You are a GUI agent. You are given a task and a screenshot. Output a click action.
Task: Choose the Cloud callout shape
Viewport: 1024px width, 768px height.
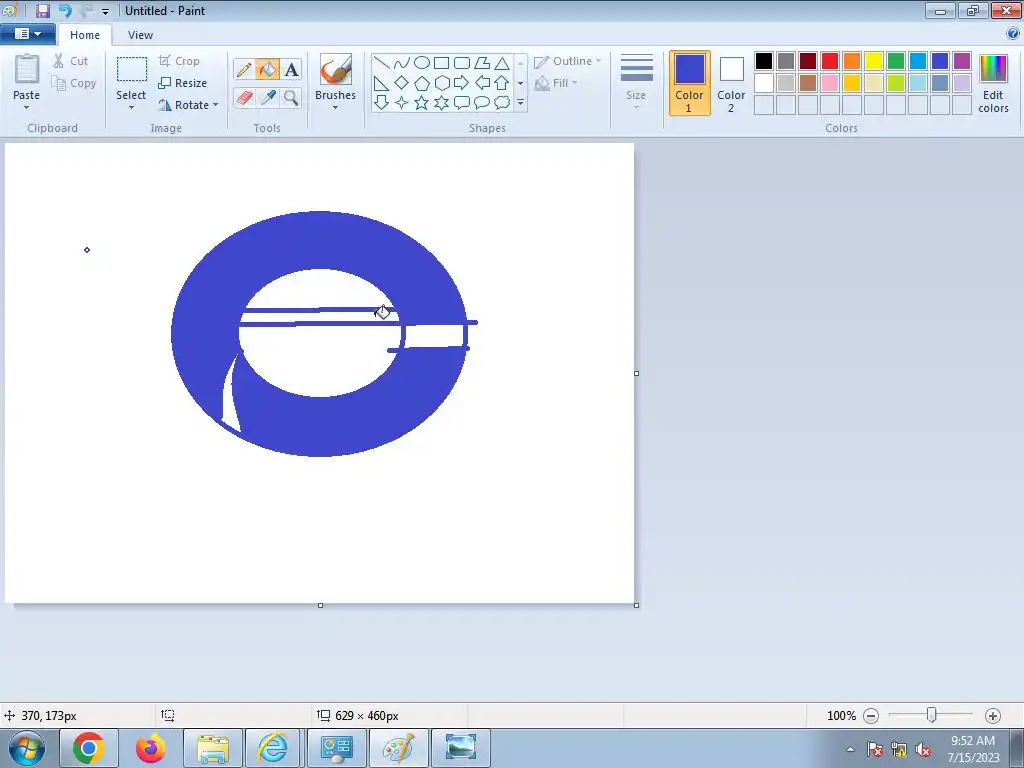tap(502, 103)
